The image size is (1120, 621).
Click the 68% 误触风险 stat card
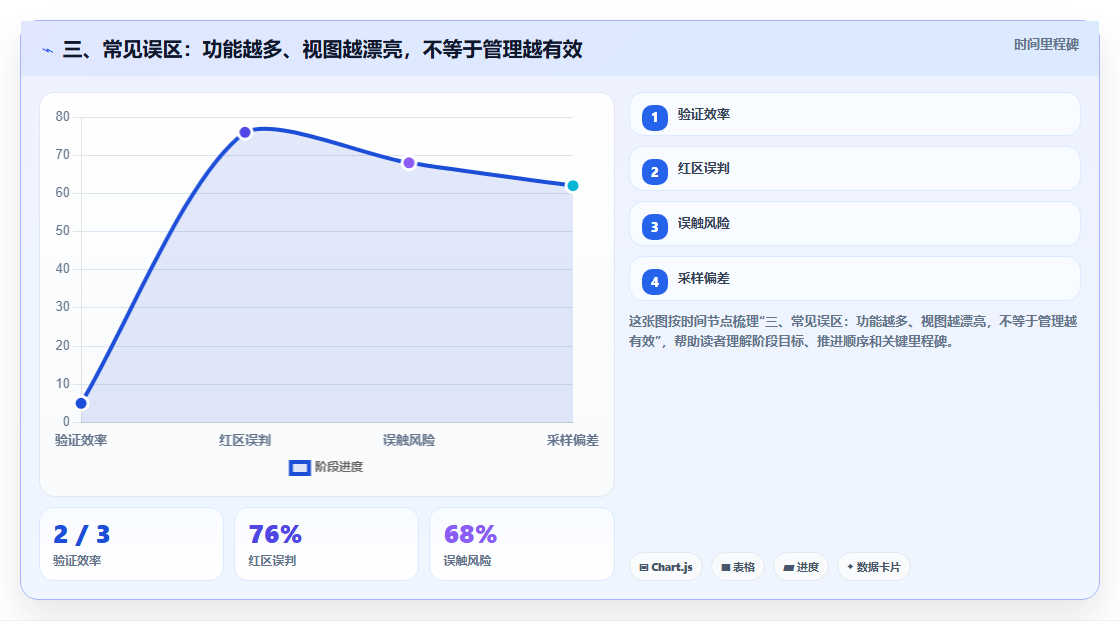click(521, 544)
